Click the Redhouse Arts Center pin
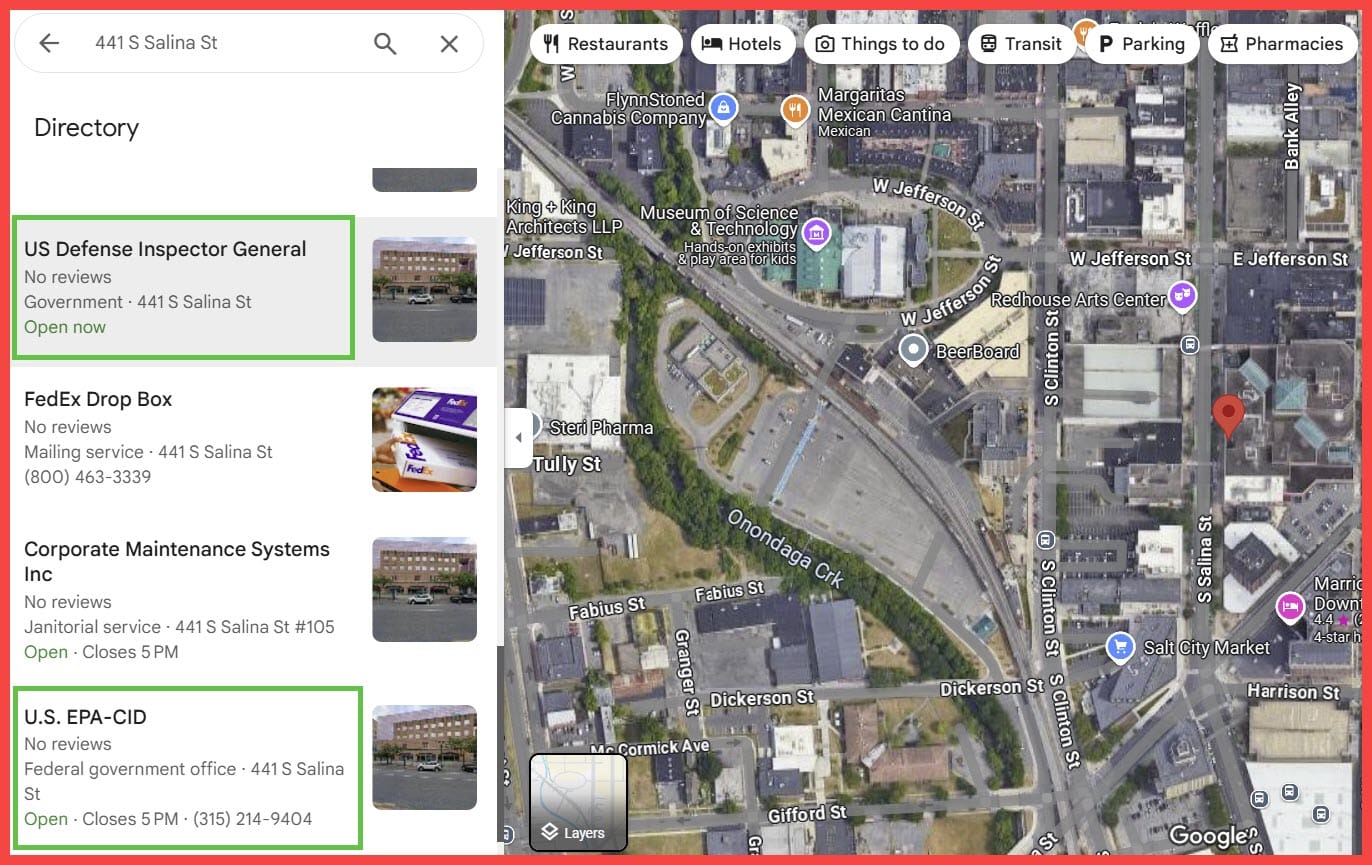The height and width of the screenshot is (865, 1372). click(x=1184, y=296)
